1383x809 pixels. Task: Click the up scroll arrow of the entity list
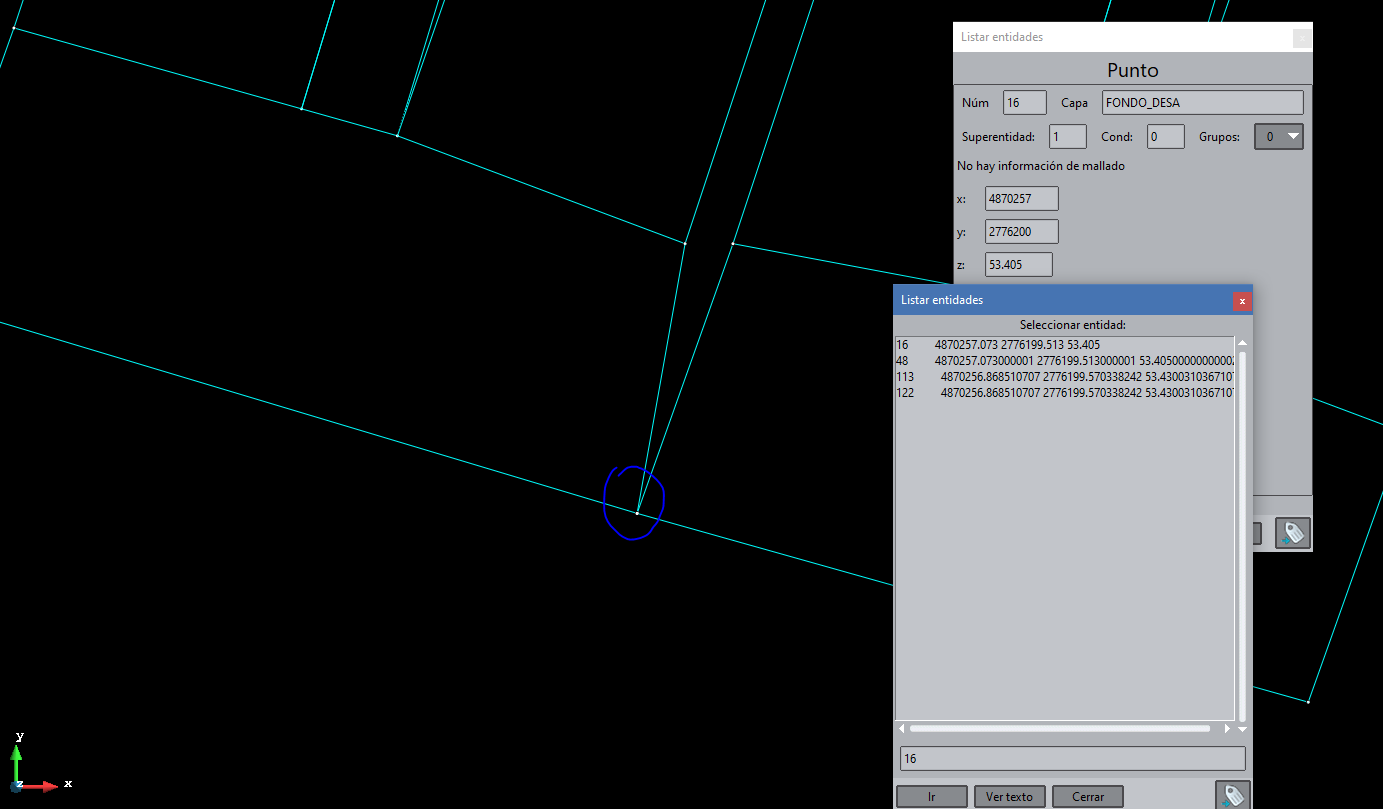[1242, 343]
